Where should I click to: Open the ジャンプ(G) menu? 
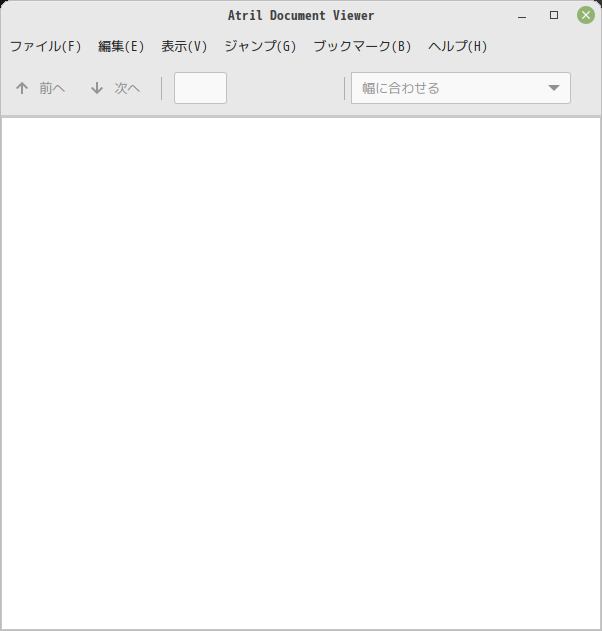point(260,46)
